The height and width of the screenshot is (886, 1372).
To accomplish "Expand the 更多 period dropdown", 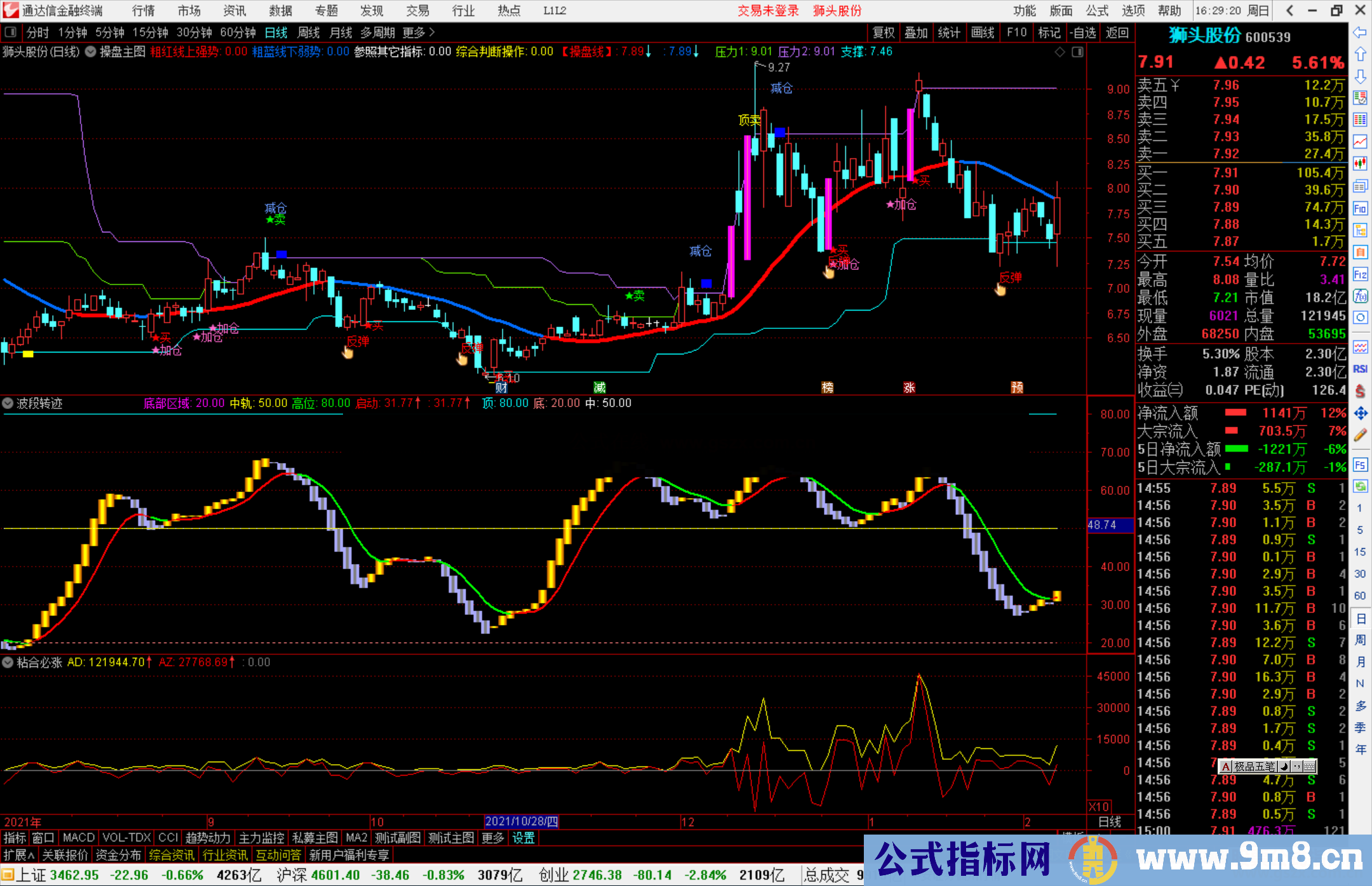I will pos(413,32).
